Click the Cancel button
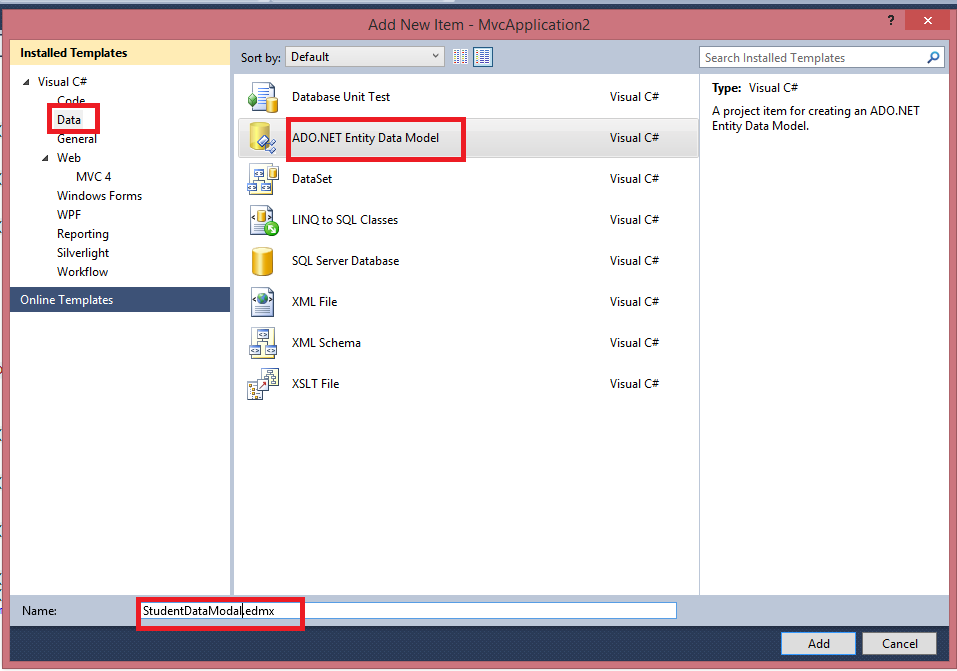This screenshot has height=671, width=957. [900, 644]
